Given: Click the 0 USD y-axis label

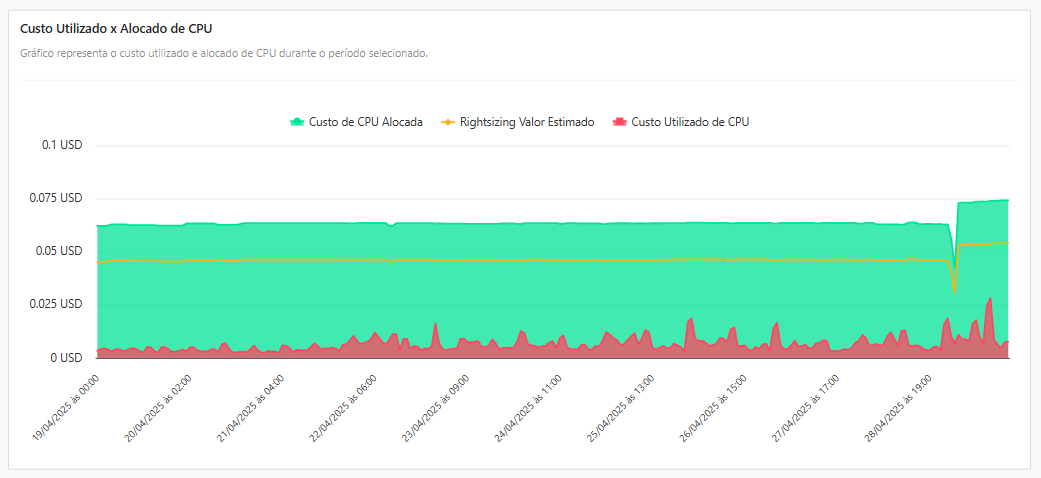Looking at the screenshot, I should pos(65,357).
